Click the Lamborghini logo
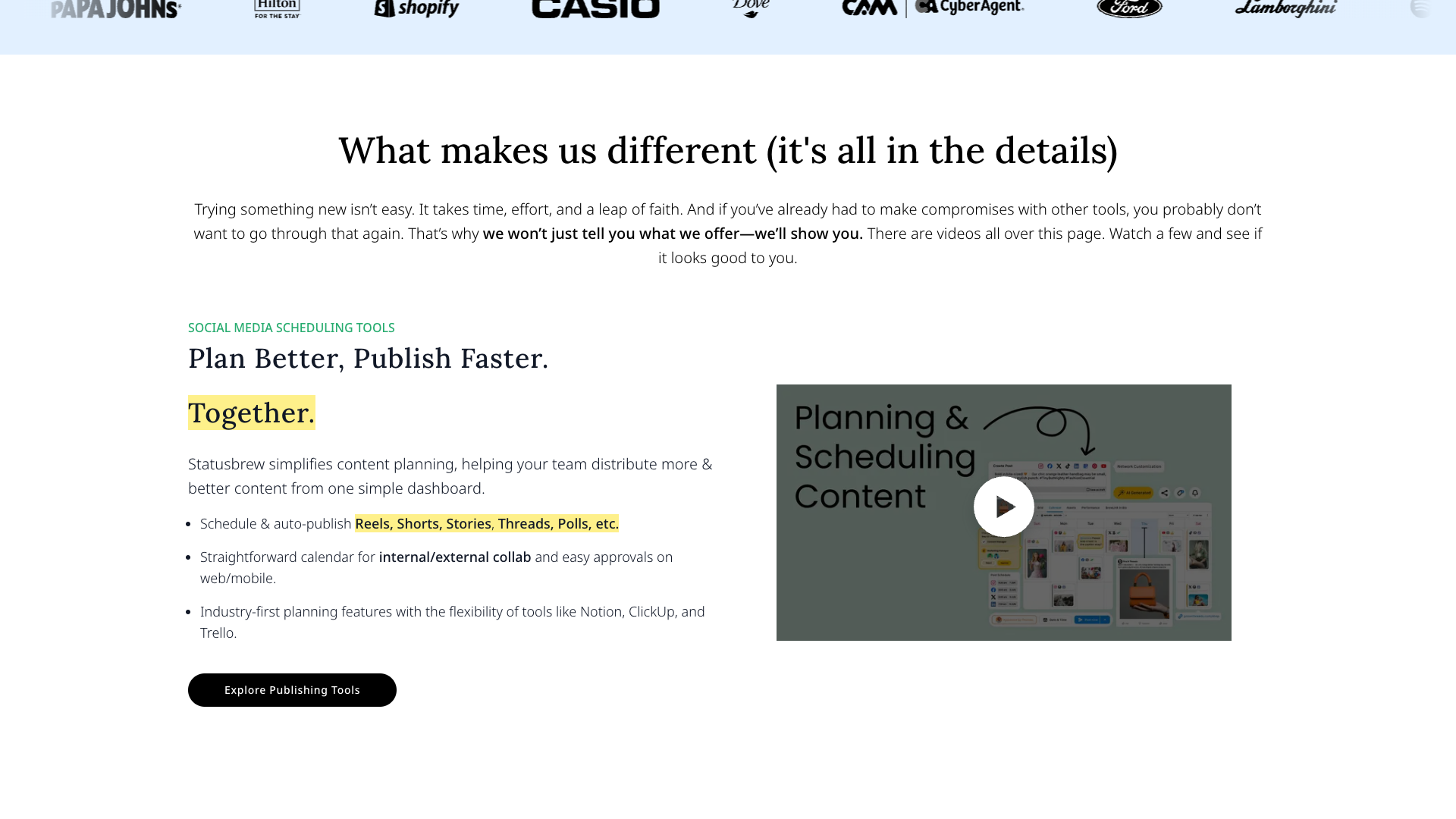The height and width of the screenshot is (819, 1456). [1286, 9]
